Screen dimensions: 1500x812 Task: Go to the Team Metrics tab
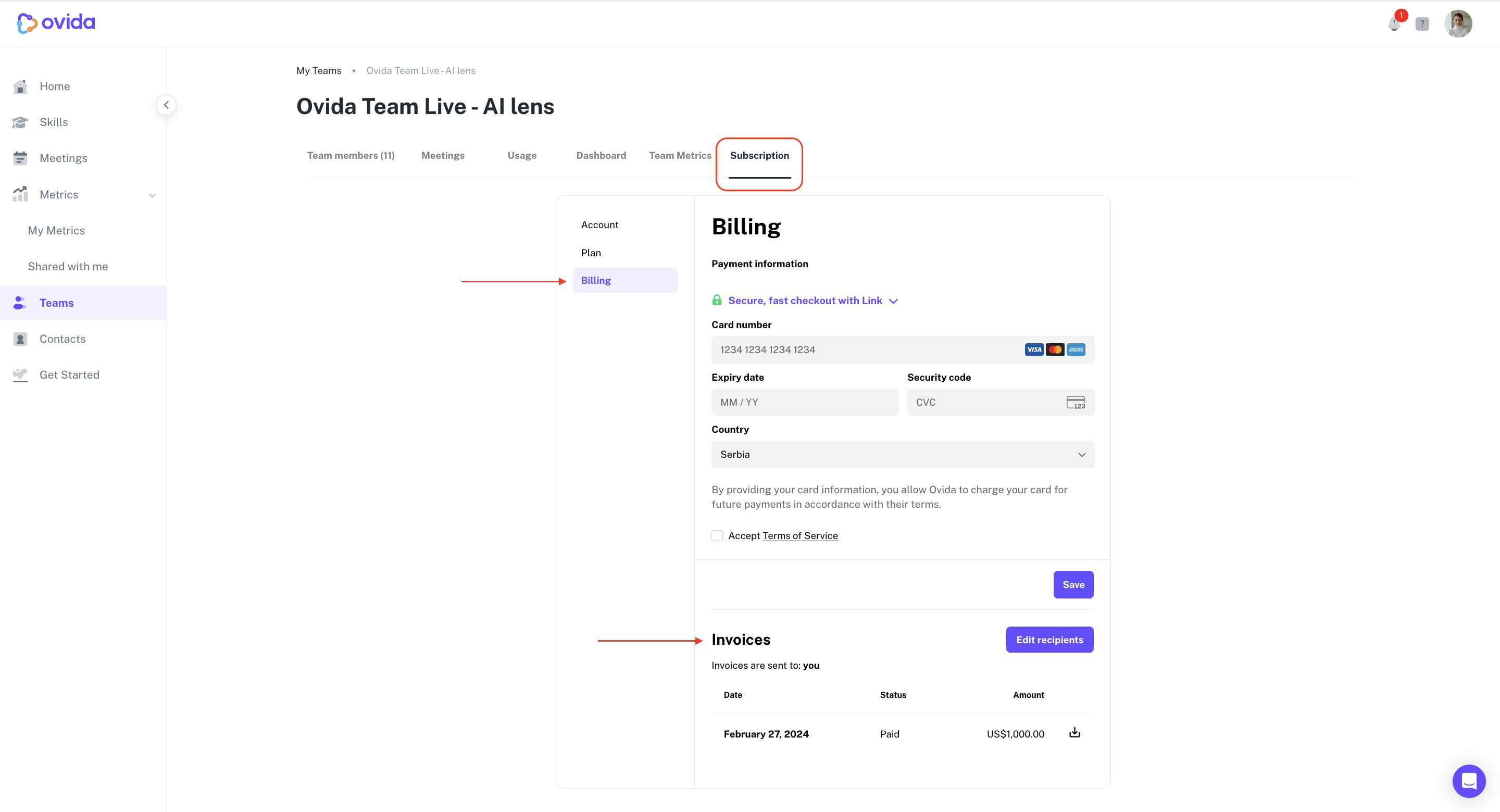coord(680,156)
